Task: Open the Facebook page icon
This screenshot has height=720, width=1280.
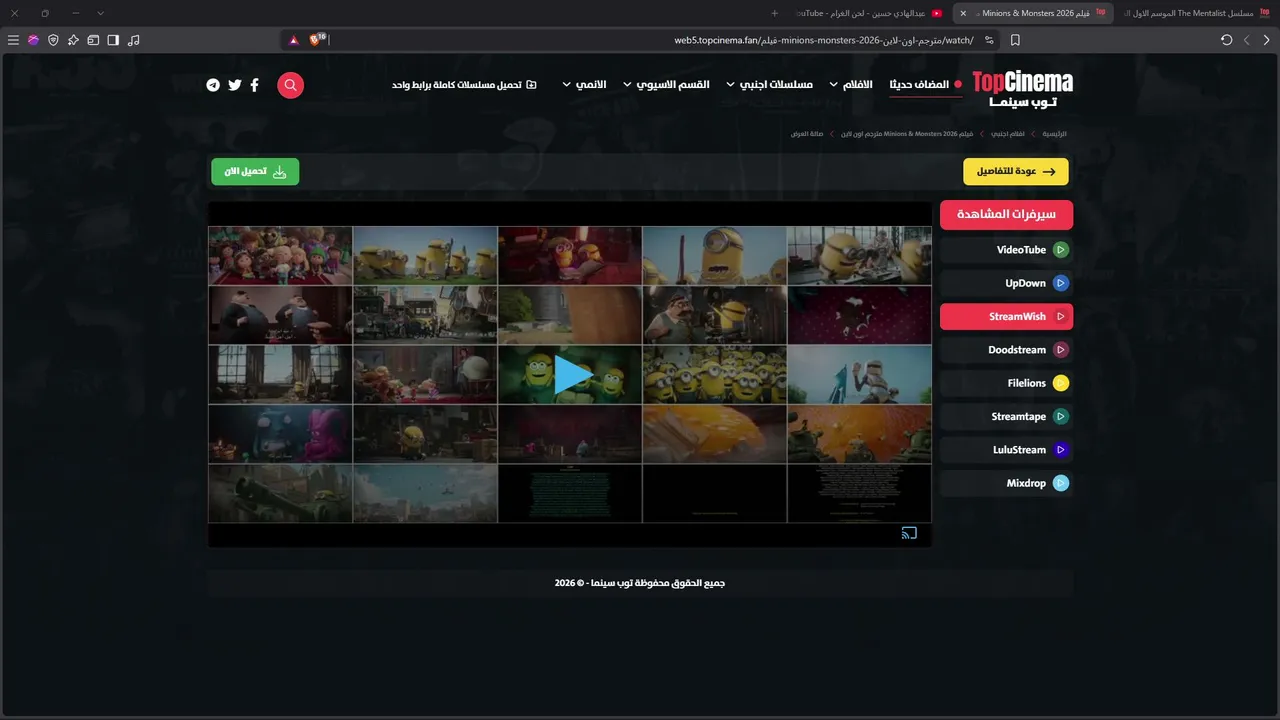Action: tap(255, 85)
